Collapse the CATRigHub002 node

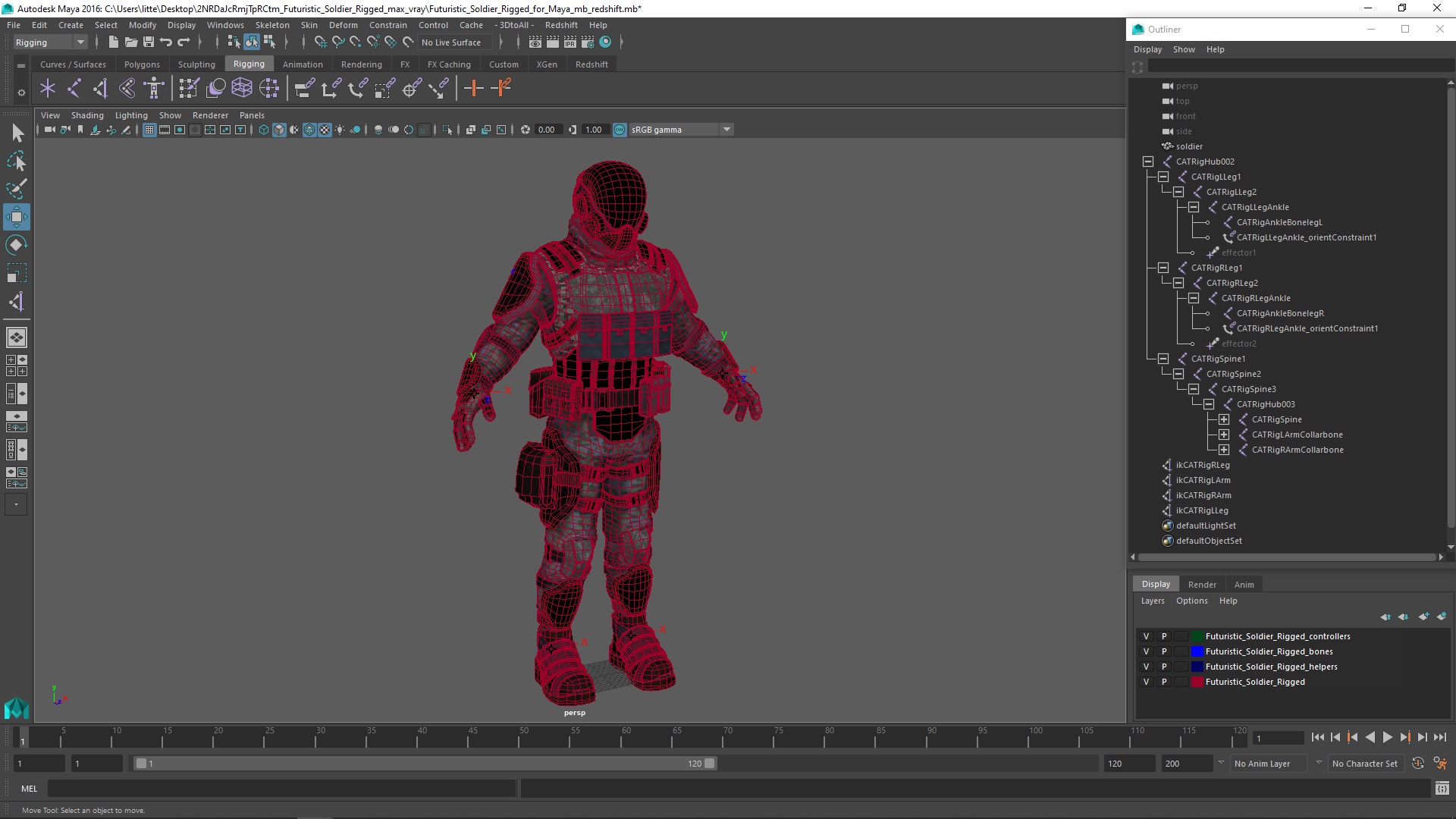[x=1148, y=162]
